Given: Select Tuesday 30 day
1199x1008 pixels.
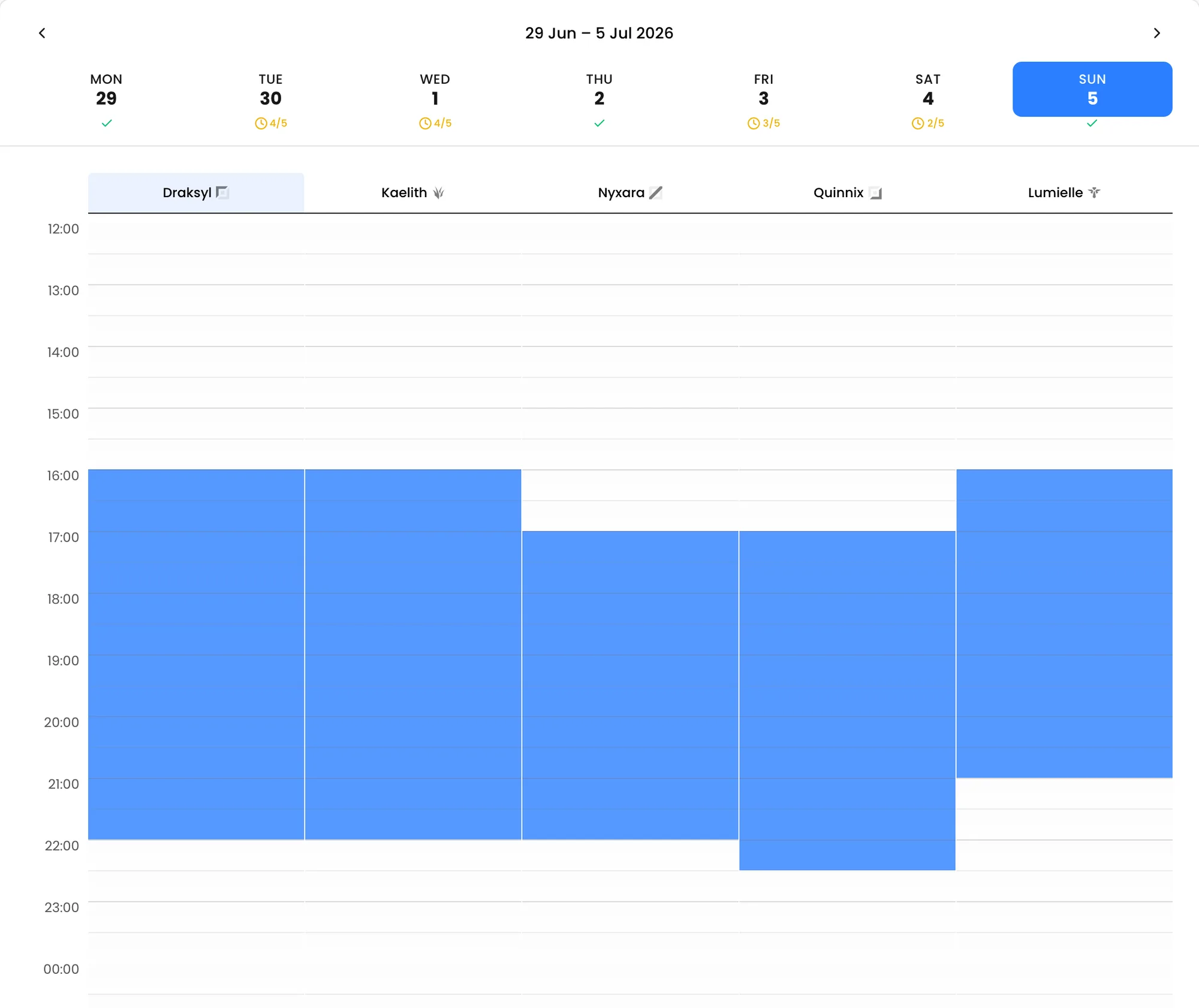Looking at the screenshot, I should pos(270,89).
